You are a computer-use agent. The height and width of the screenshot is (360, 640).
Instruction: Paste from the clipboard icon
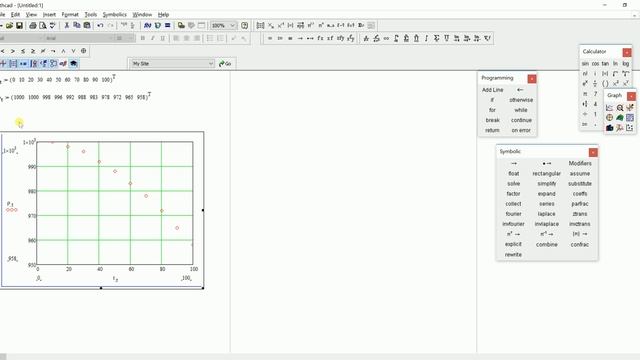coord(87,25)
